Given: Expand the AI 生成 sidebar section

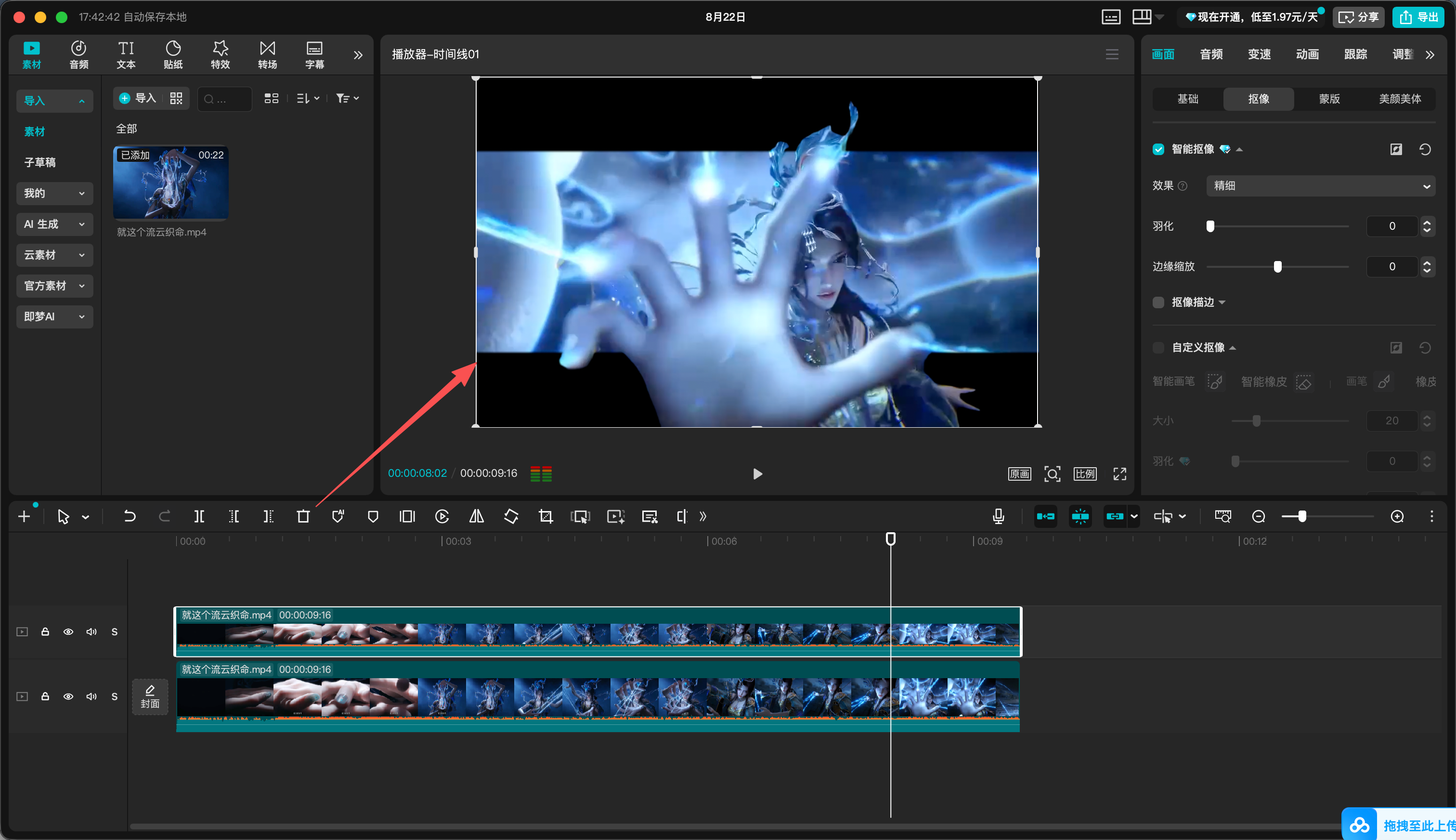Looking at the screenshot, I should pos(55,224).
